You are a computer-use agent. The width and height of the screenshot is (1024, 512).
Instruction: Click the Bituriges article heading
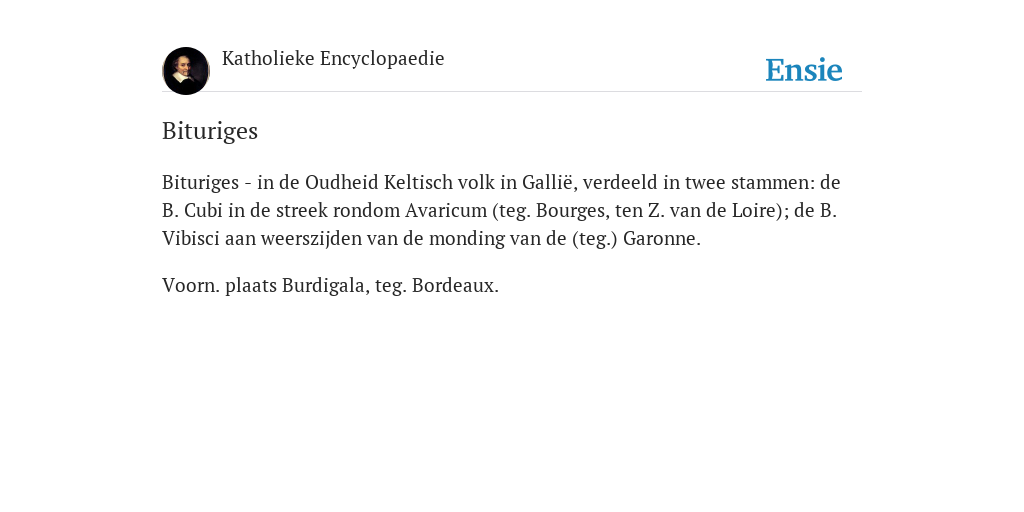click(x=210, y=131)
